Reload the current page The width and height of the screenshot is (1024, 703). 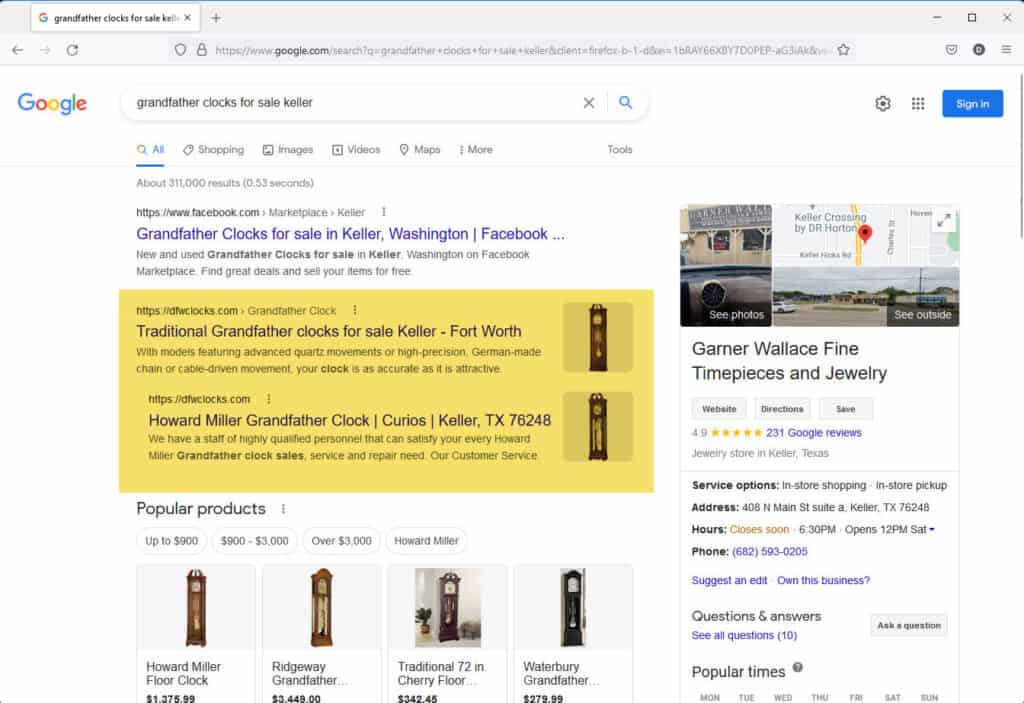coord(72,50)
